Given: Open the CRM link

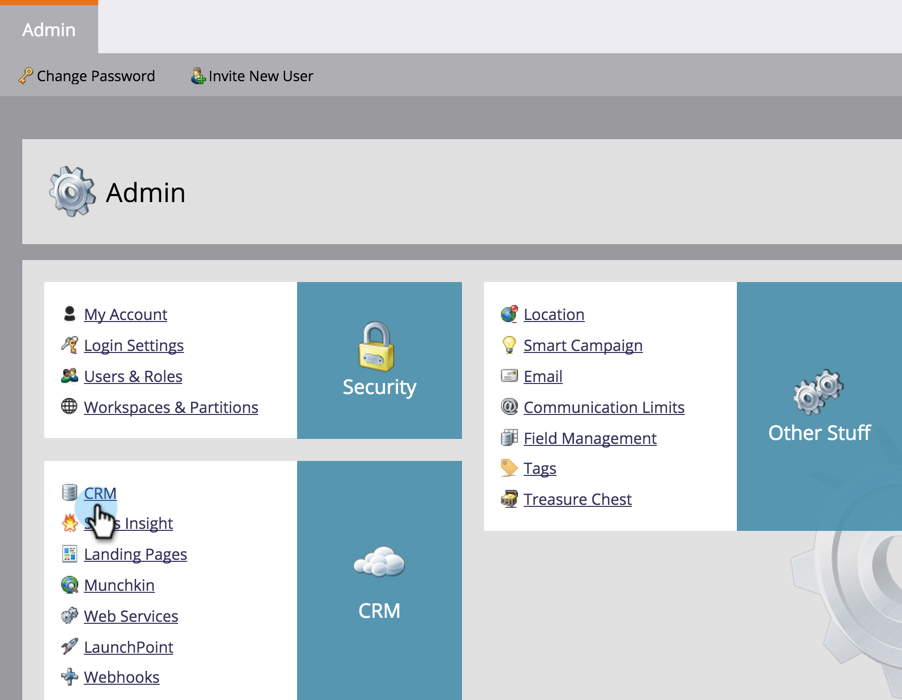Looking at the screenshot, I should (100, 494).
